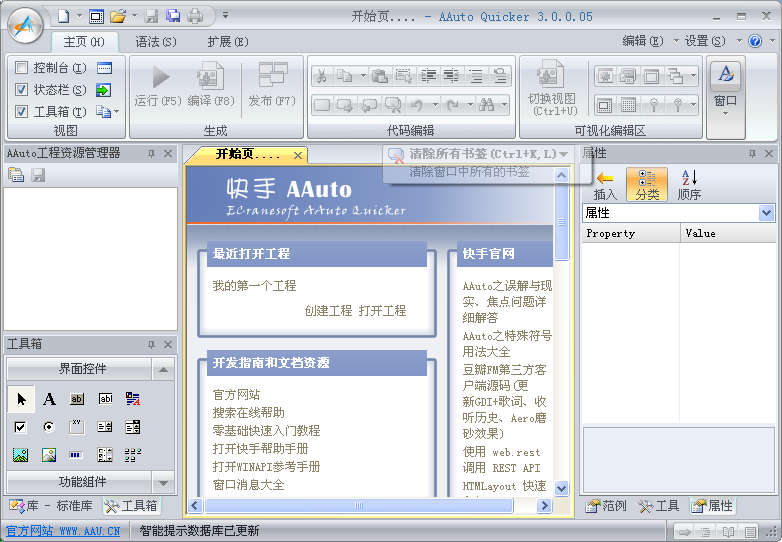Click the Open folder icon in quick access bar
This screenshot has height=542, width=782.
coord(118,17)
